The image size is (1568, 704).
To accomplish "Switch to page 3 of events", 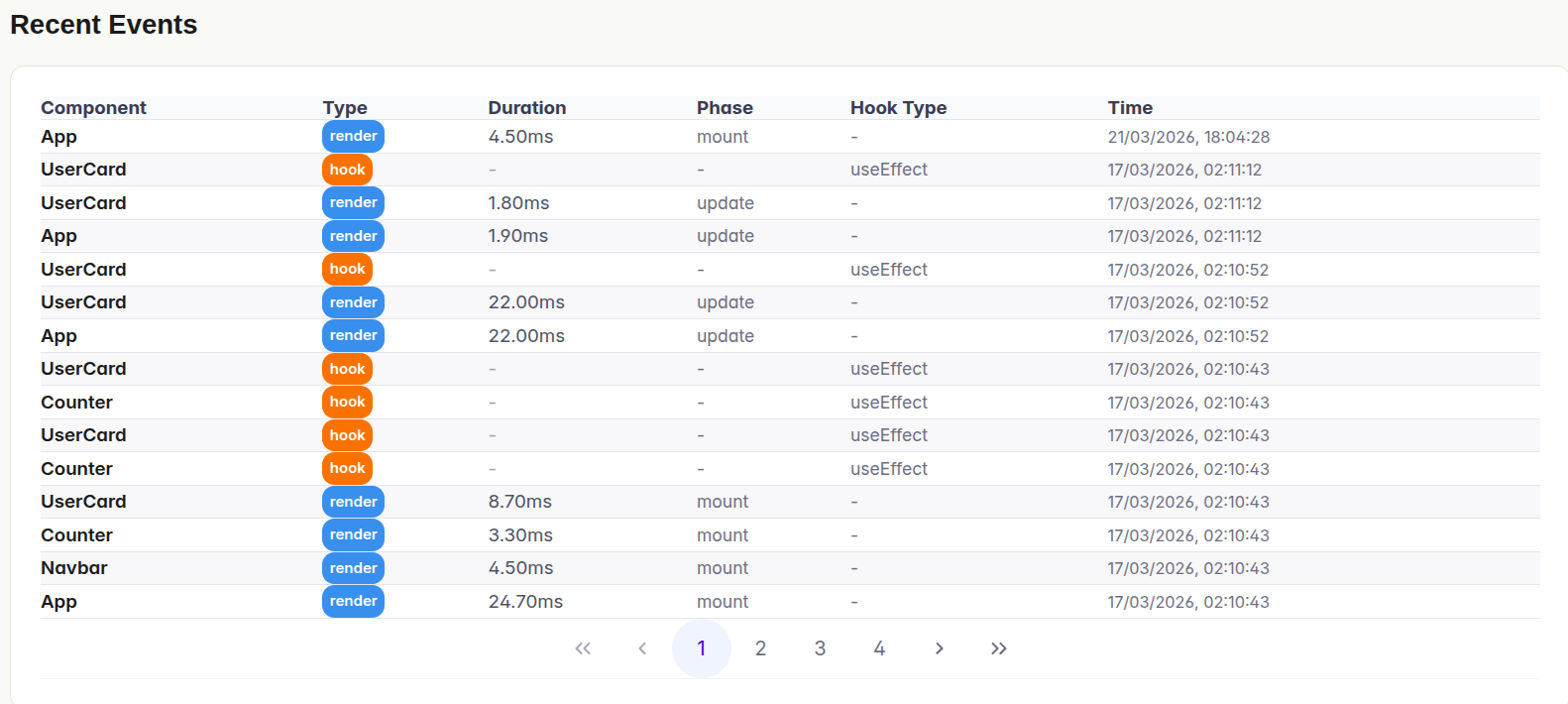I will coord(820,648).
